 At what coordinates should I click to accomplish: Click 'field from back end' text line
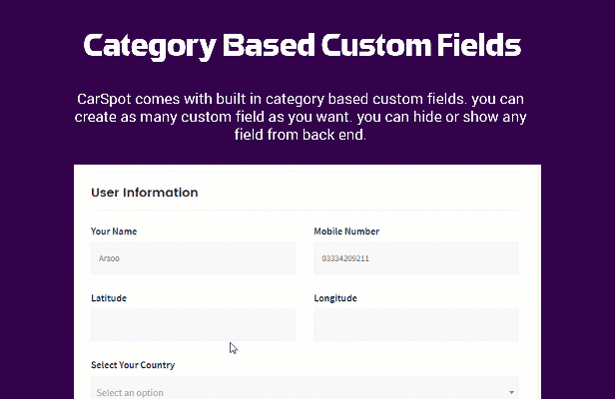coord(300,135)
